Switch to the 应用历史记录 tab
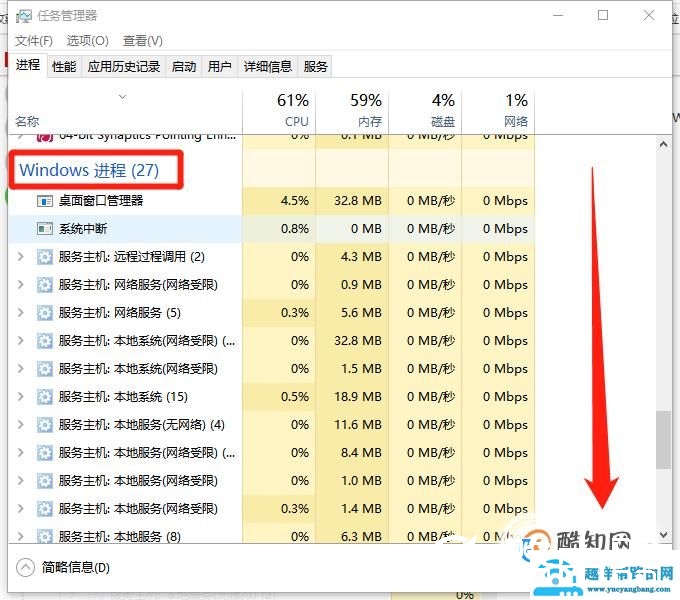680x600 pixels. (x=124, y=67)
